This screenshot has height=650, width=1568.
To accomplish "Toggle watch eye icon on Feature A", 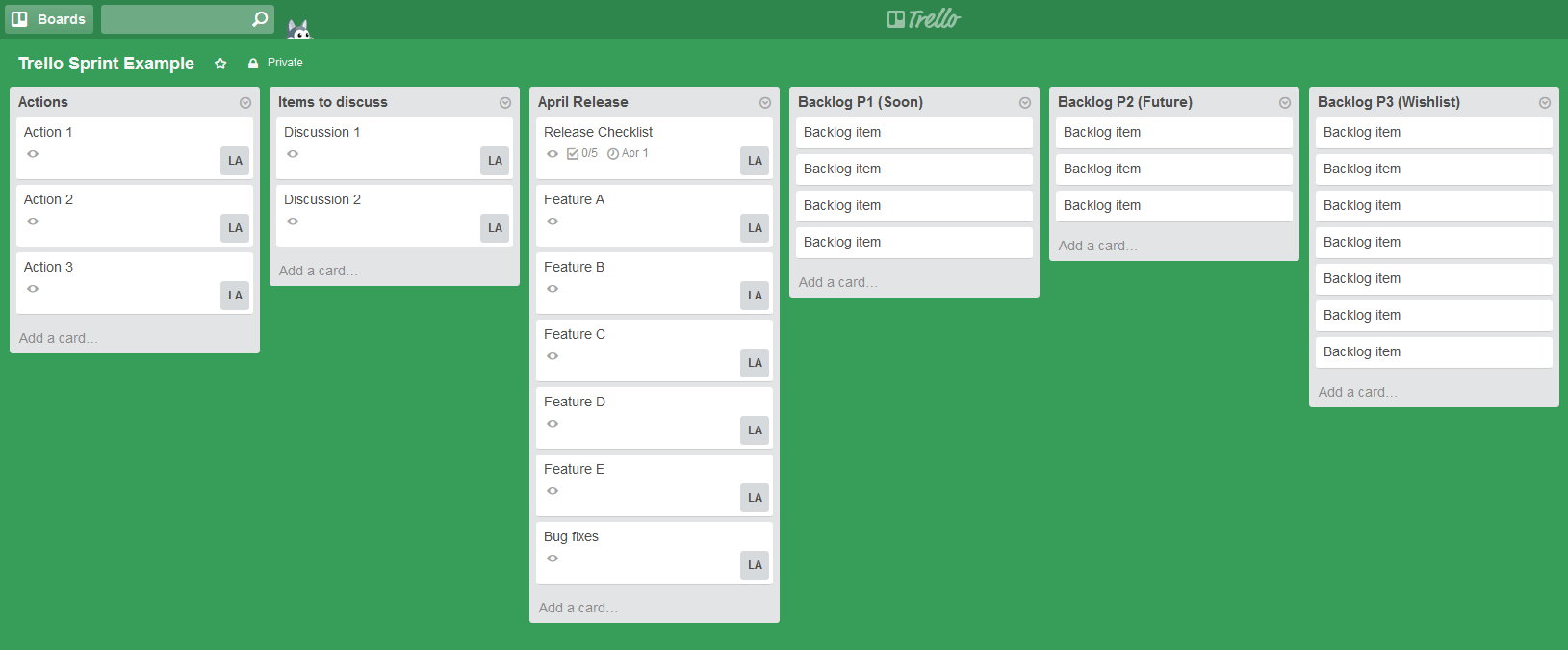I will [x=553, y=221].
